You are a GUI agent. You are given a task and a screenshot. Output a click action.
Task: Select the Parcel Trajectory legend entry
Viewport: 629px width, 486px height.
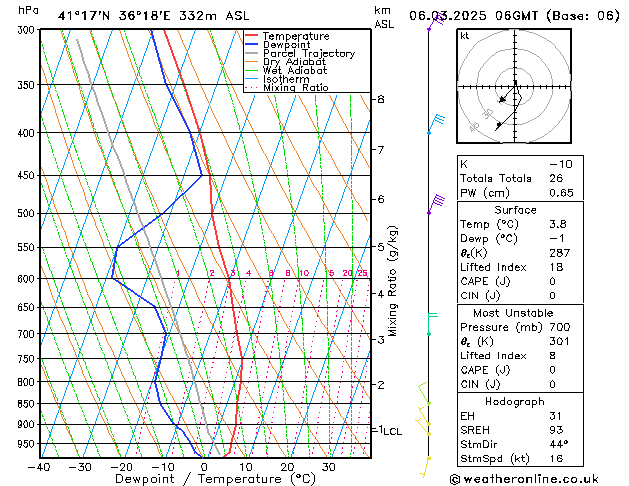pyautogui.click(x=308, y=53)
